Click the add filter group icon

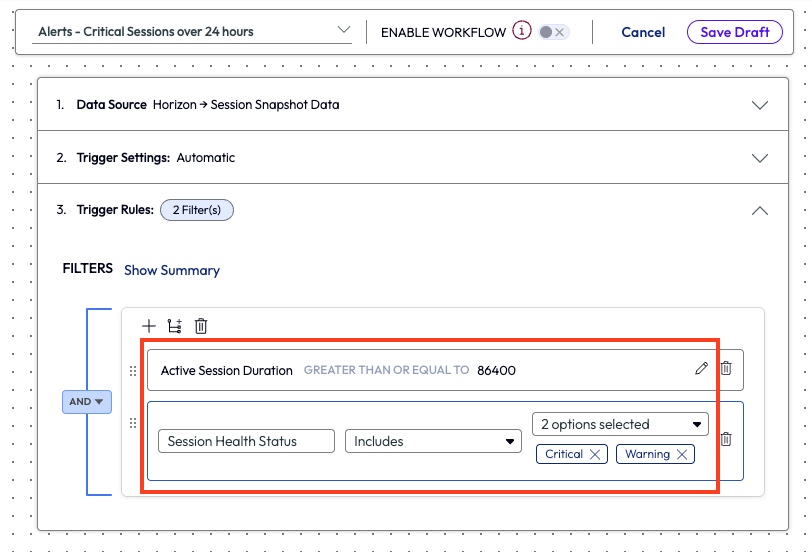(175, 326)
